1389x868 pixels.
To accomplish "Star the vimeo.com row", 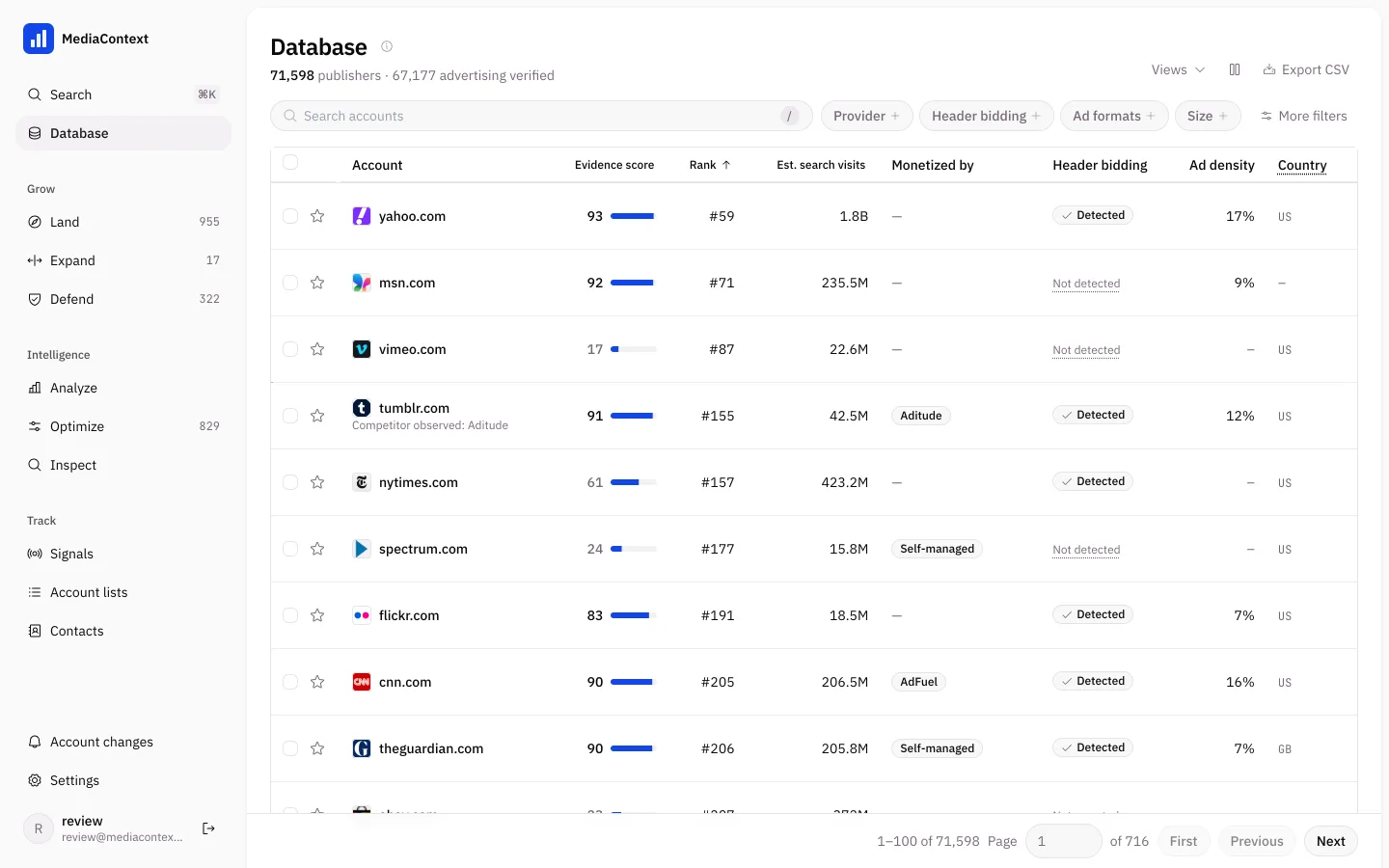I will pos(317,349).
